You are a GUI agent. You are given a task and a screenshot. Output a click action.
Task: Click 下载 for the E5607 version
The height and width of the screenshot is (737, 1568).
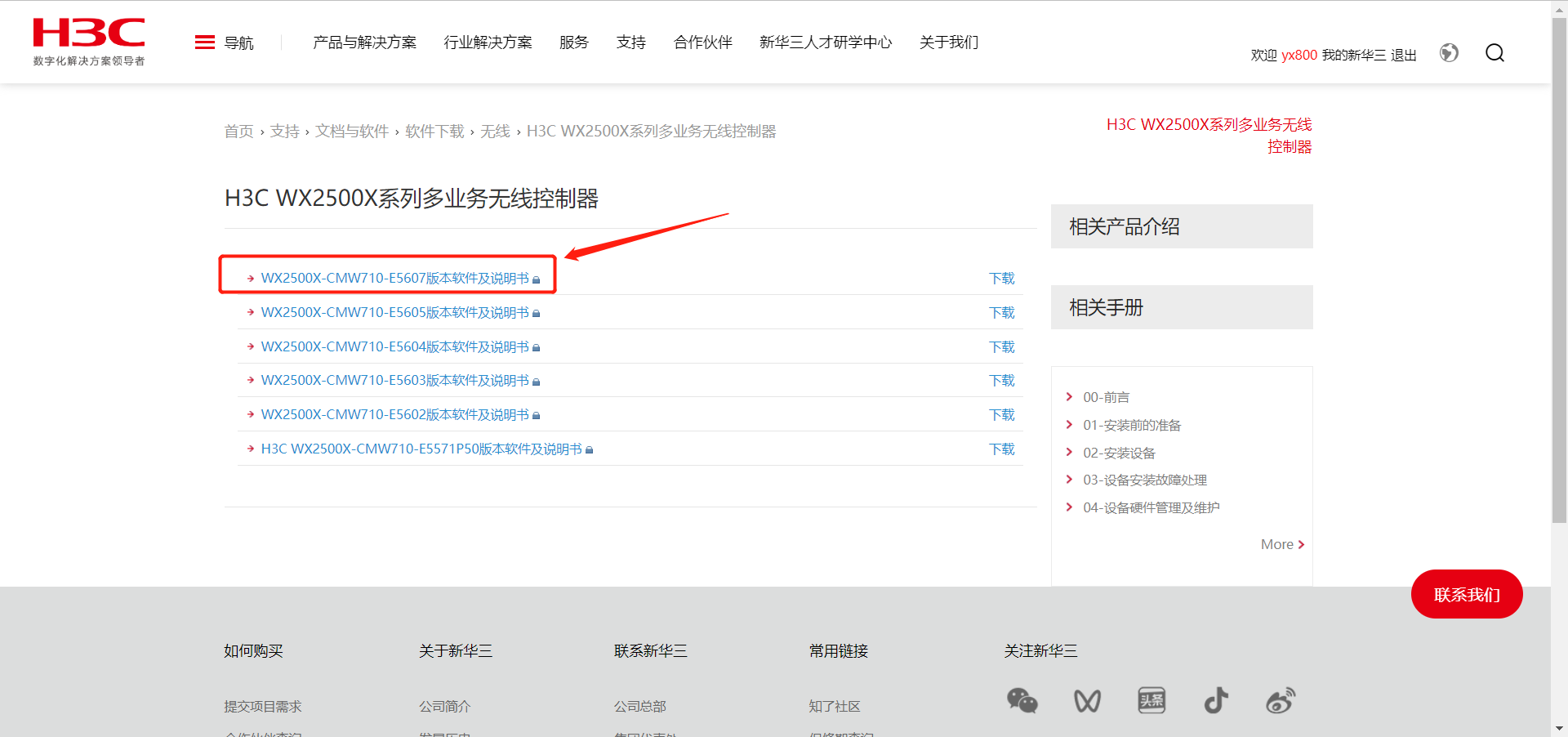pos(1002,279)
